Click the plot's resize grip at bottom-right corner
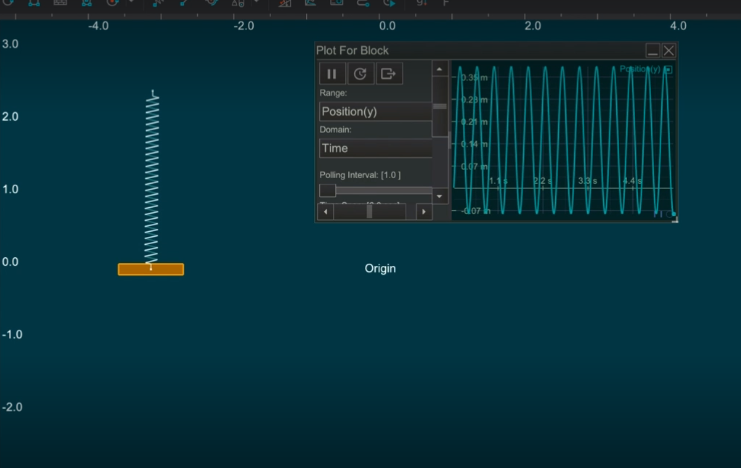This screenshot has height=468, width=741. (675, 219)
